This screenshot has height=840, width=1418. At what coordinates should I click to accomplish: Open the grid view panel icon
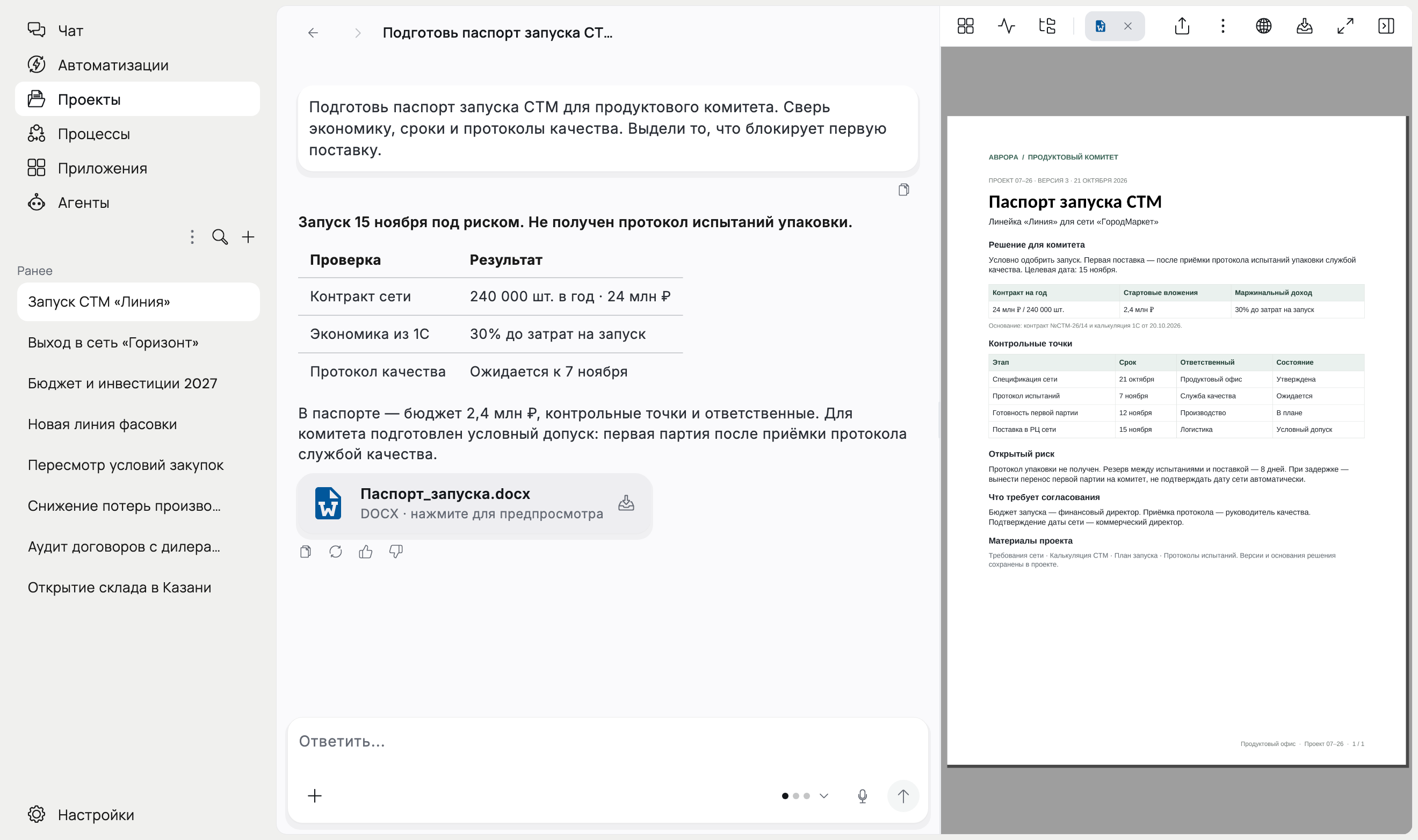(966, 26)
